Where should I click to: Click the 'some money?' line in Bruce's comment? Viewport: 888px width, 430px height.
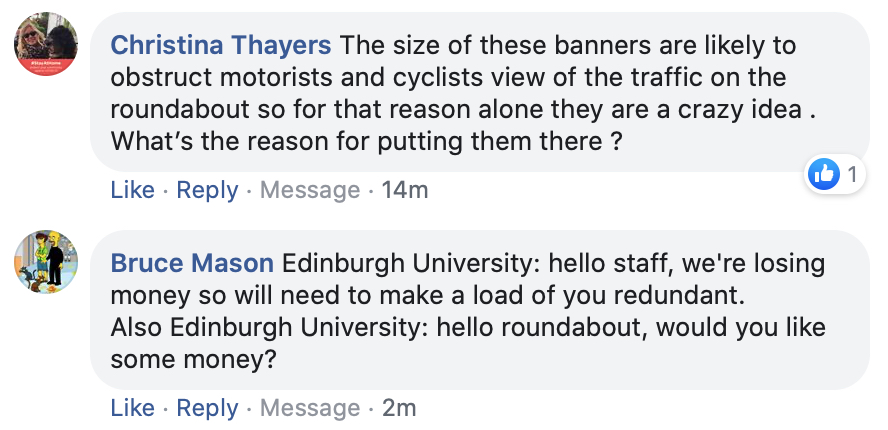193,360
